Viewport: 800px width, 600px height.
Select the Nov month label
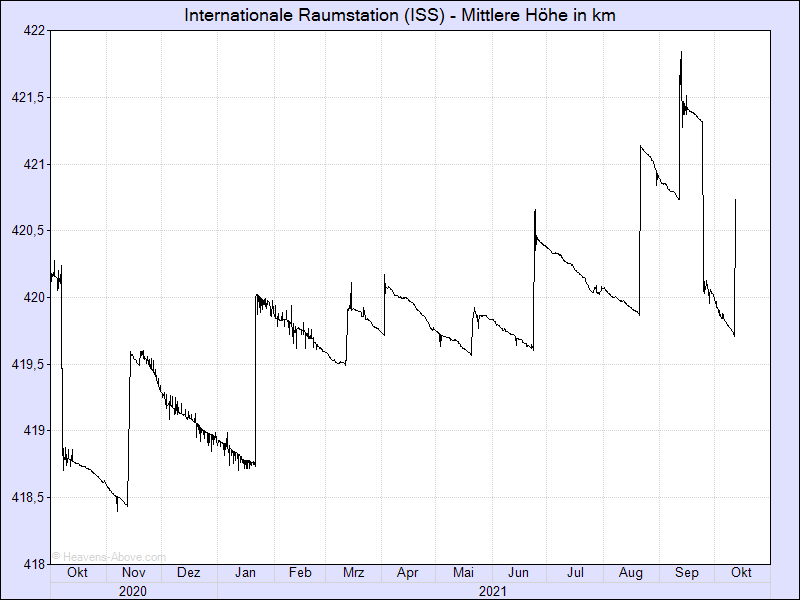pyautogui.click(x=133, y=573)
